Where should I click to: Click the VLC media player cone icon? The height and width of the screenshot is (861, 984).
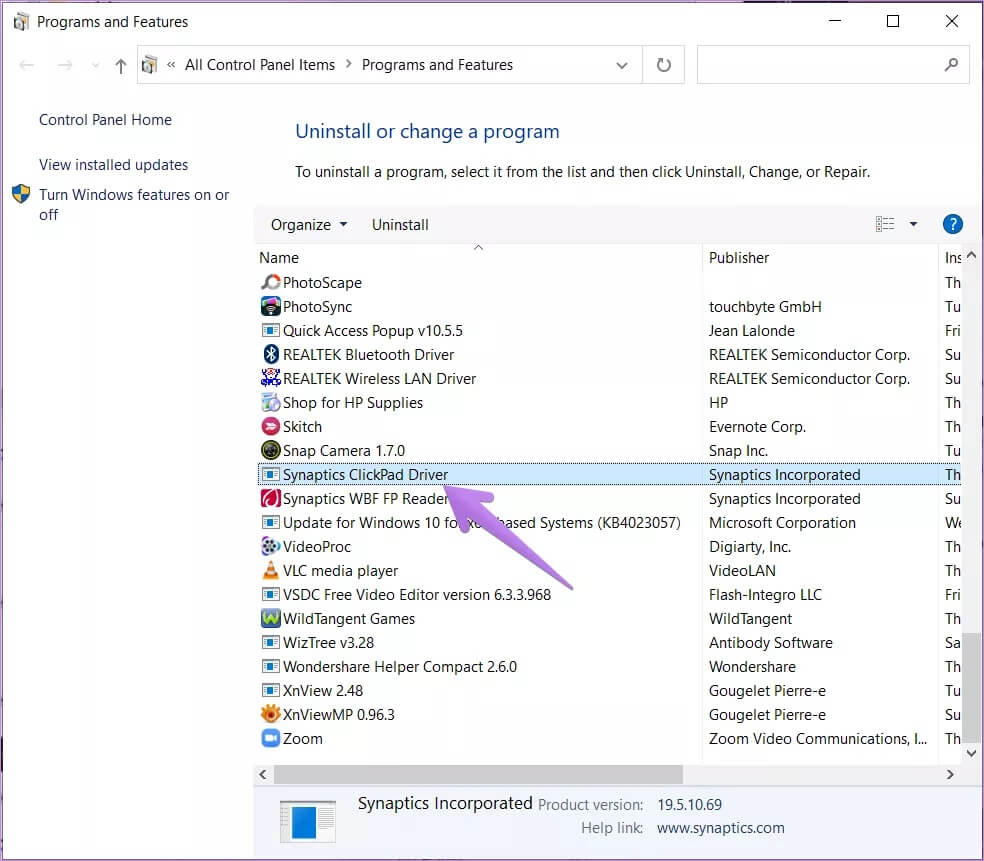point(270,570)
